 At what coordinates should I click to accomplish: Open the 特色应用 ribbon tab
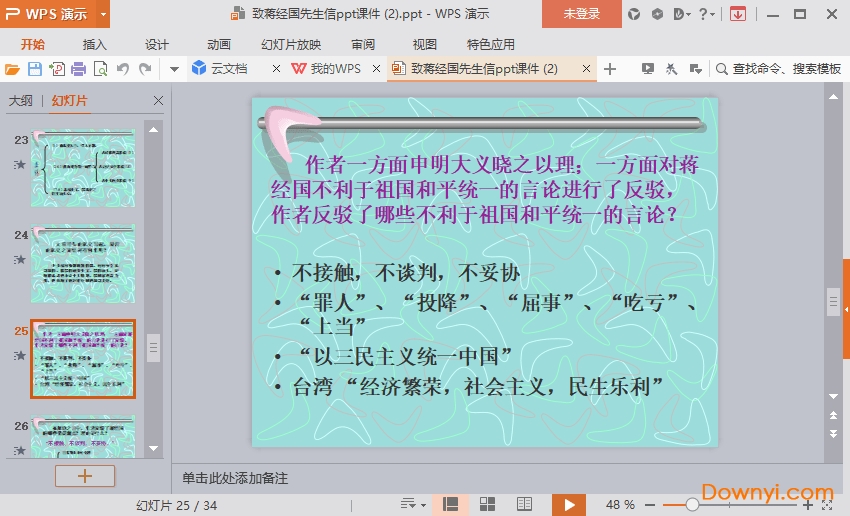coord(491,44)
